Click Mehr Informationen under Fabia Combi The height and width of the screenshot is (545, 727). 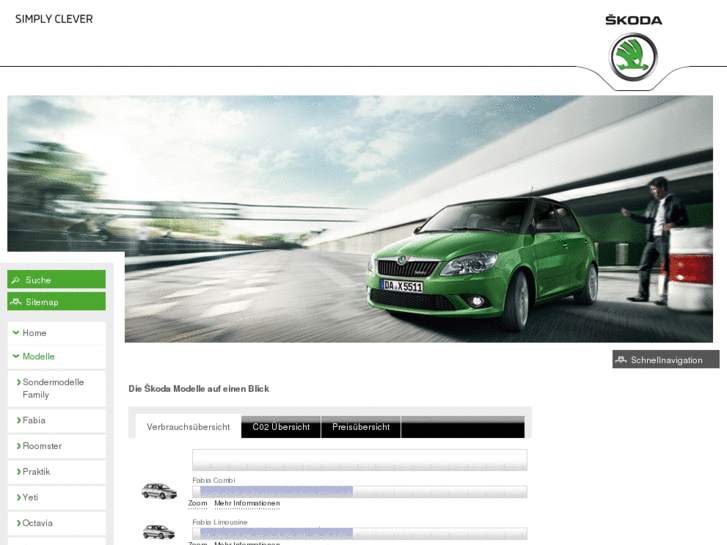[x=247, y=503]
